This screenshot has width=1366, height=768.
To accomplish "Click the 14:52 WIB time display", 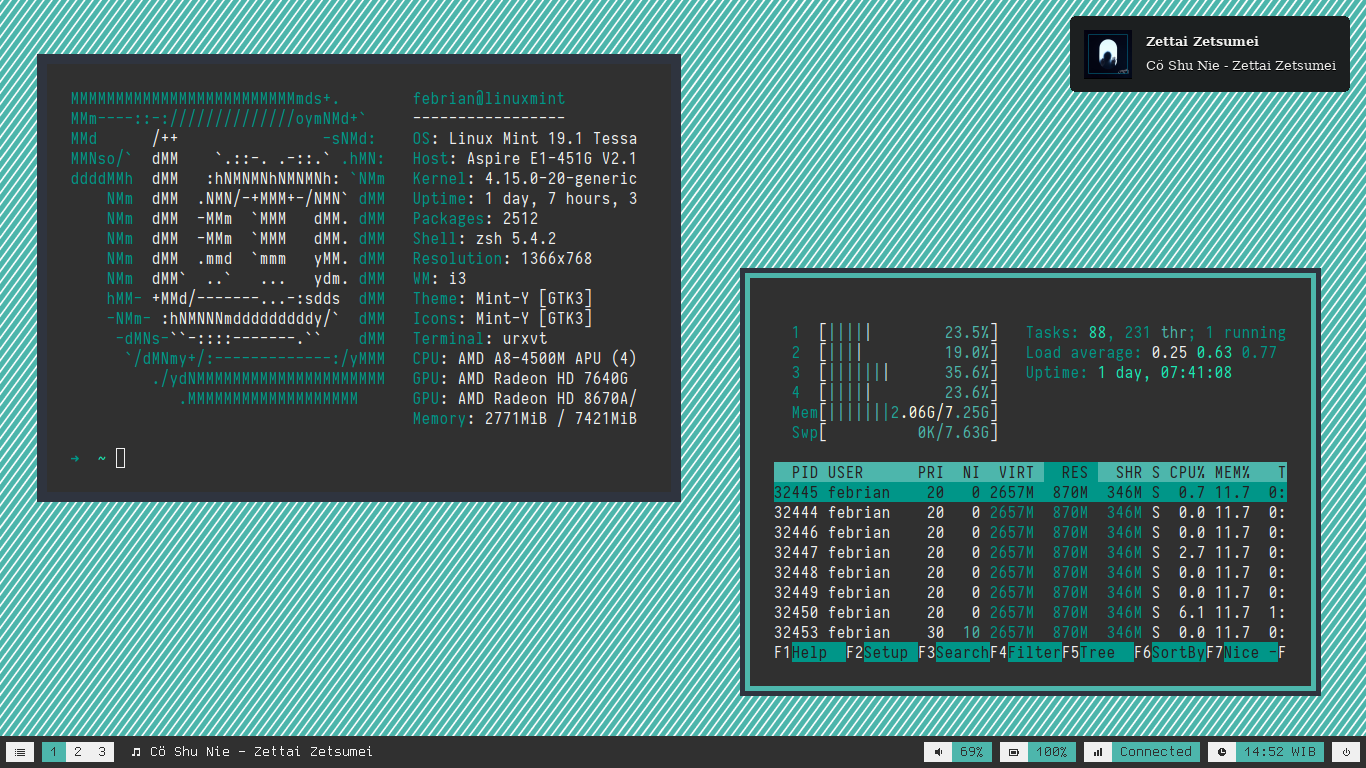I will tap(1280, 752).
